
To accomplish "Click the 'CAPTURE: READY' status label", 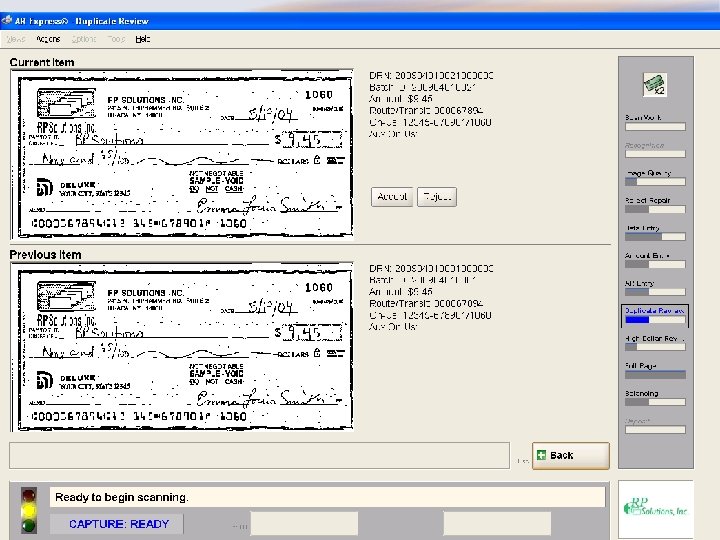I will point(119,524).
